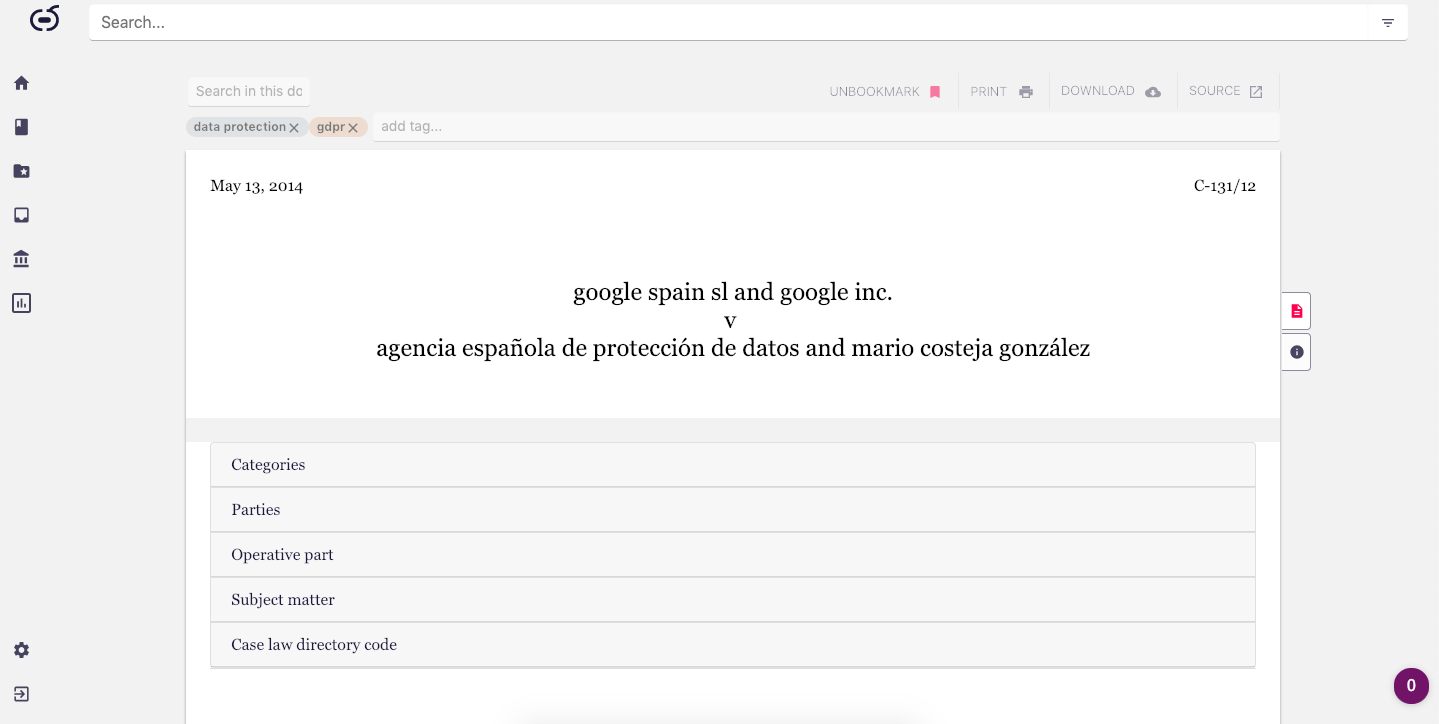Viewport: 1439px width, 724px height.
Task: Click the home icon in sidebar
Action: [21, 83]
